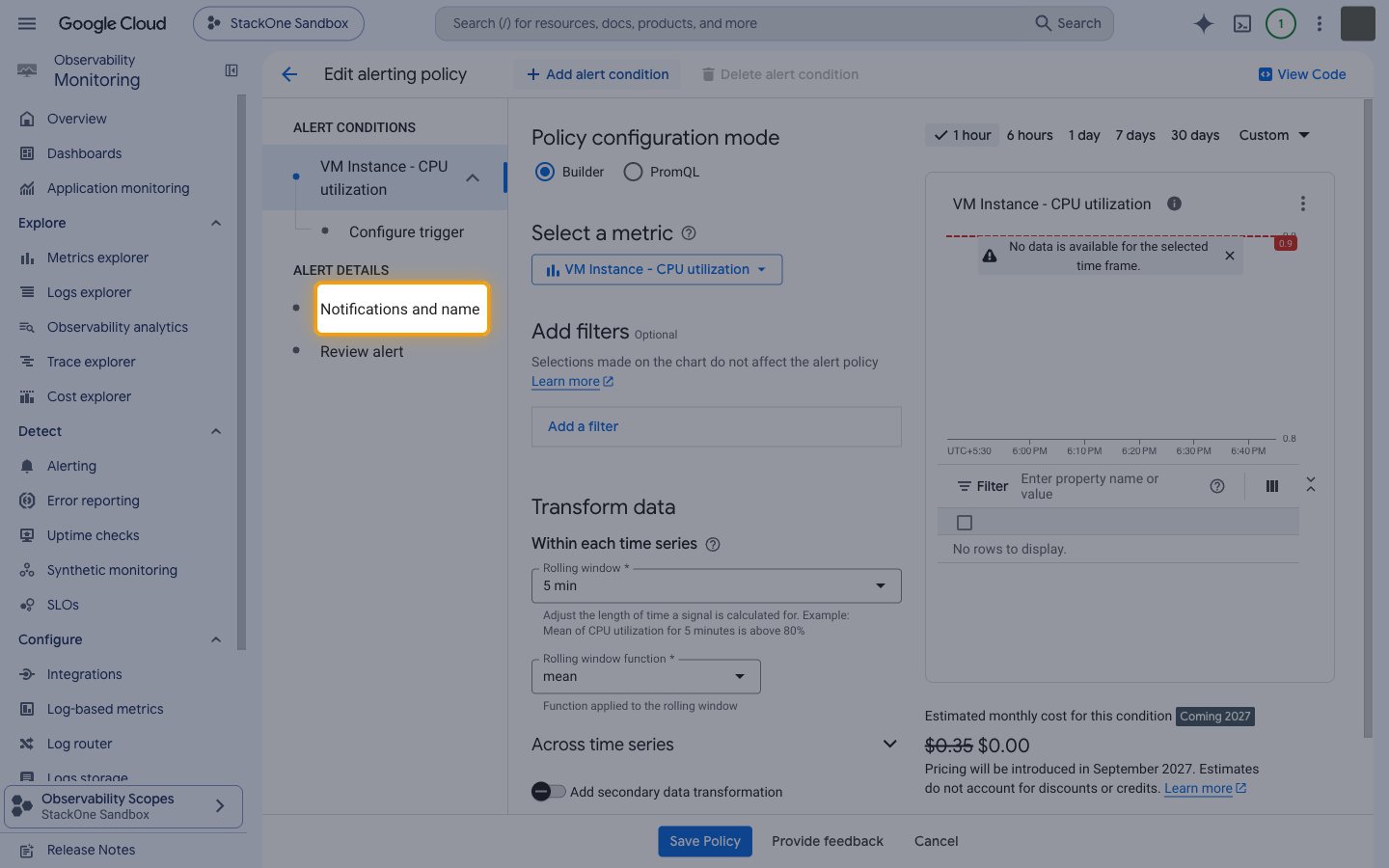Click the Add a filter field
The image size is (1389, 868).
(x=717, y=426)
